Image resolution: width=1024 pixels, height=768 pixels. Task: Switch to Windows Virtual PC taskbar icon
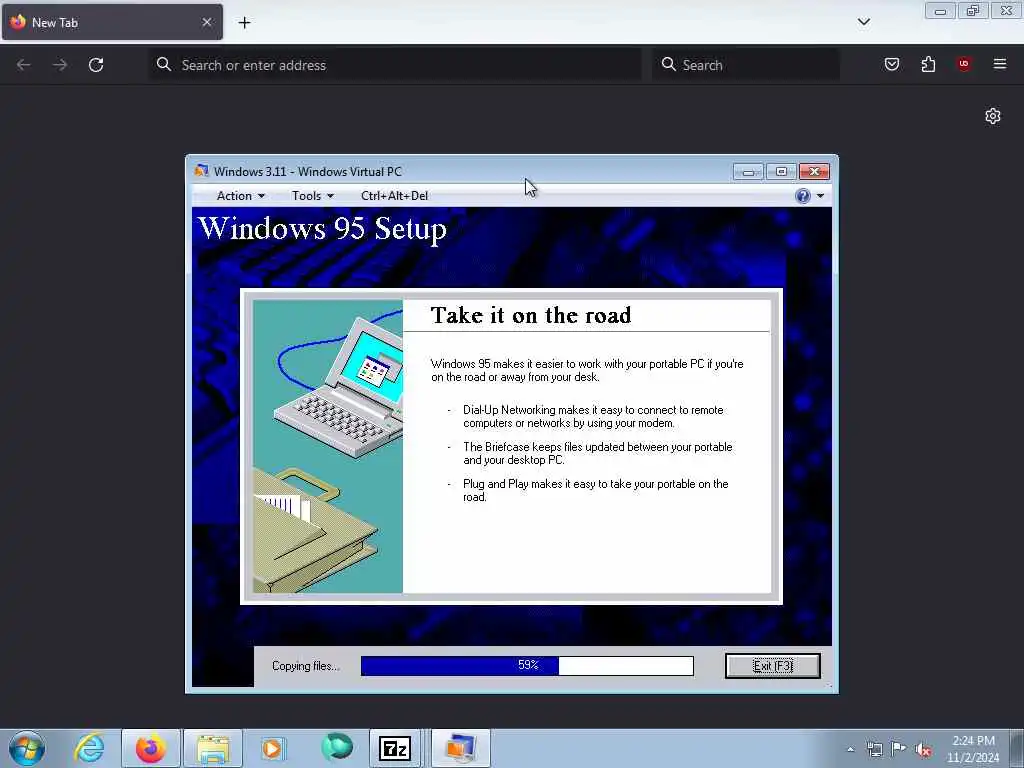460,748
